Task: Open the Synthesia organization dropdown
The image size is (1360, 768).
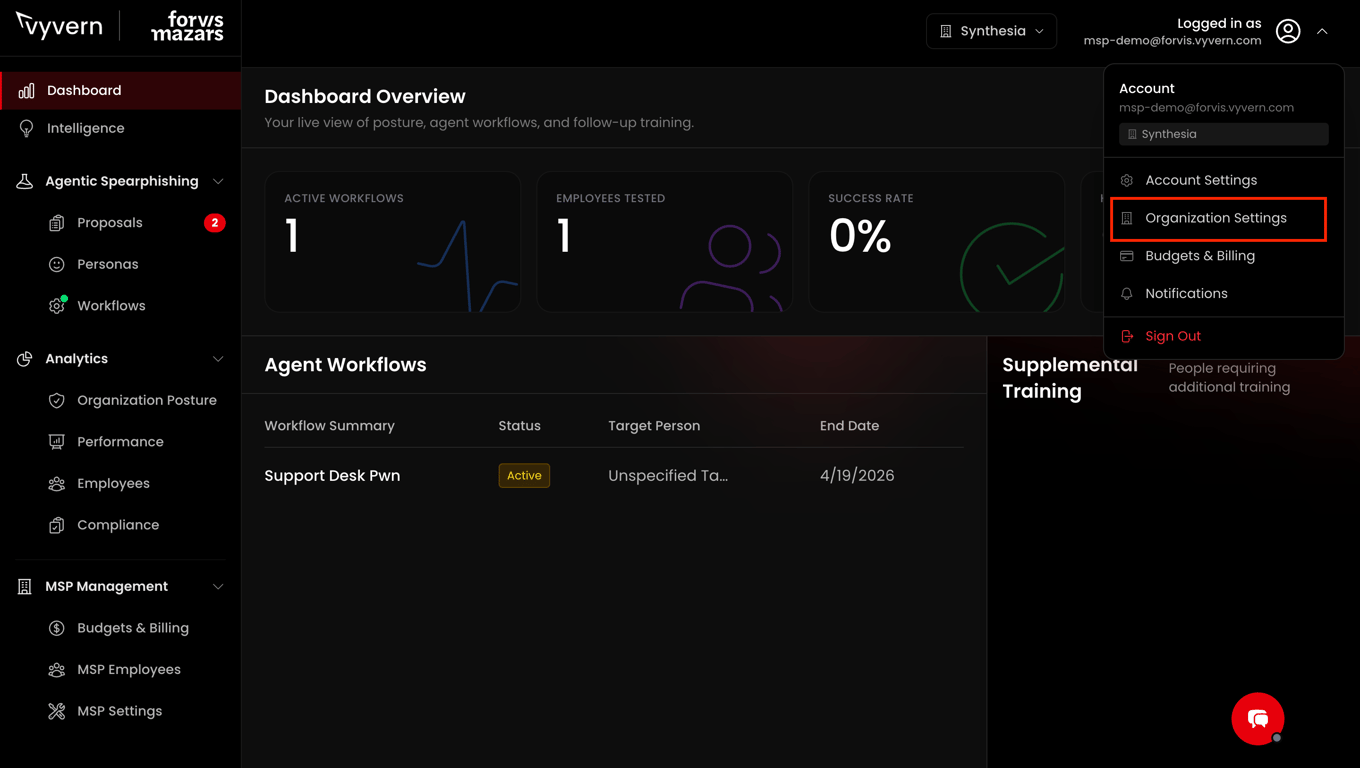Action: [991, 31]
